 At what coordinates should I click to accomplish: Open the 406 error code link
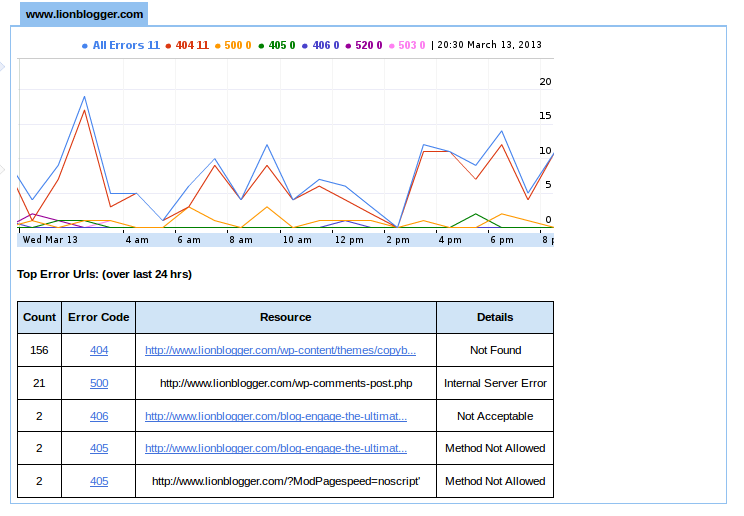coord(99,416)
